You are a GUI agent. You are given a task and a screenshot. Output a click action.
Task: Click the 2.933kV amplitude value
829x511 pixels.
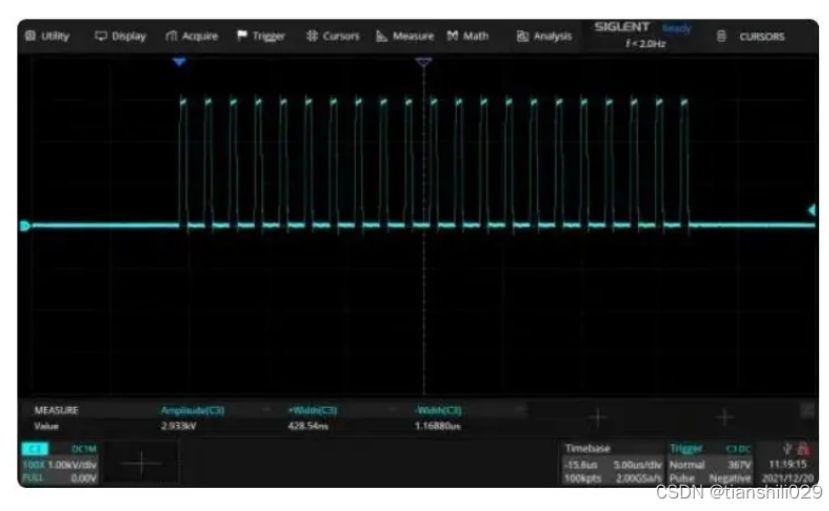click(x=178, y=426)
